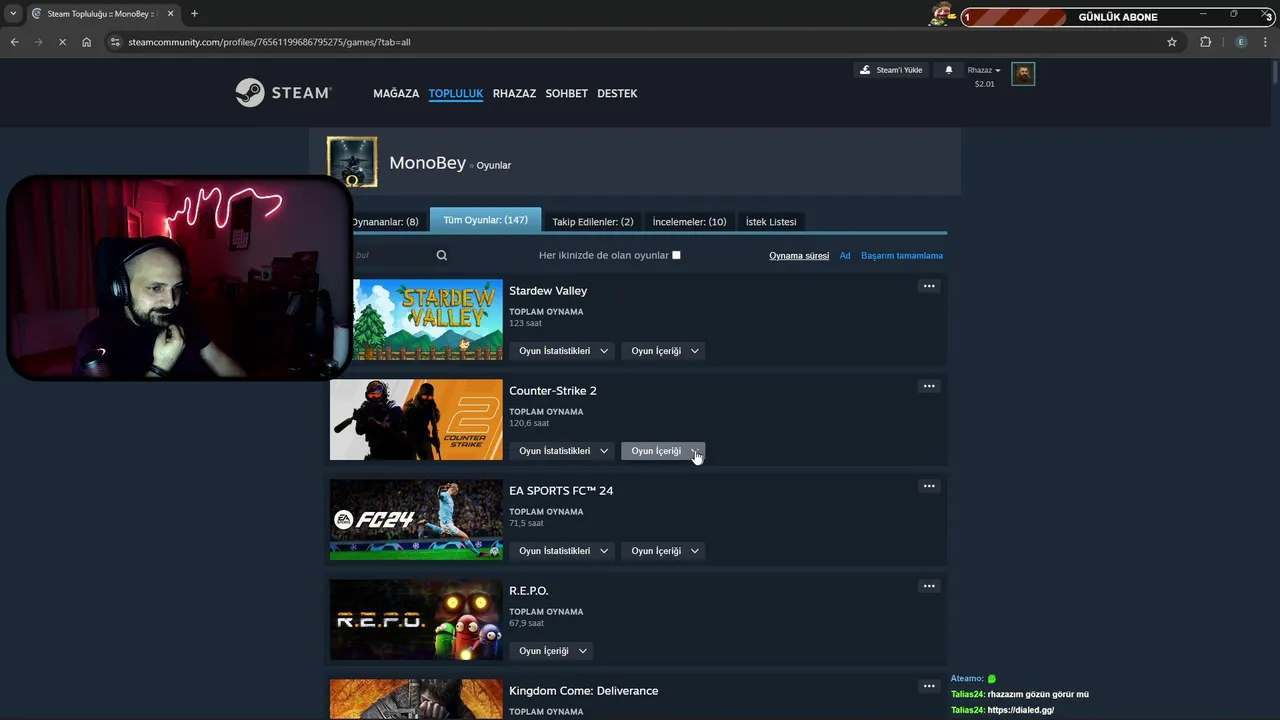Open EA SPORTS FC 24 game thumbnail
The image size is (1280, 720).
[416, 520]
